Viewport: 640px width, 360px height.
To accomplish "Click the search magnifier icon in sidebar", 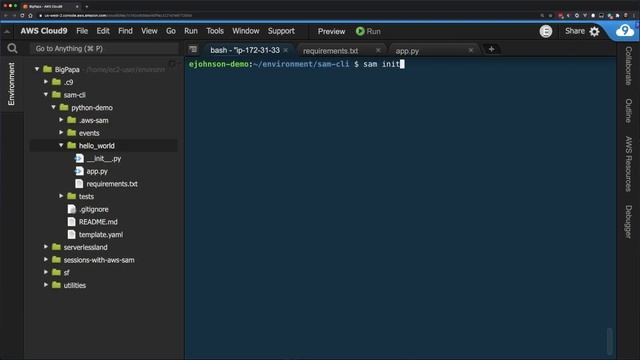I will click(x=12, y=49).
